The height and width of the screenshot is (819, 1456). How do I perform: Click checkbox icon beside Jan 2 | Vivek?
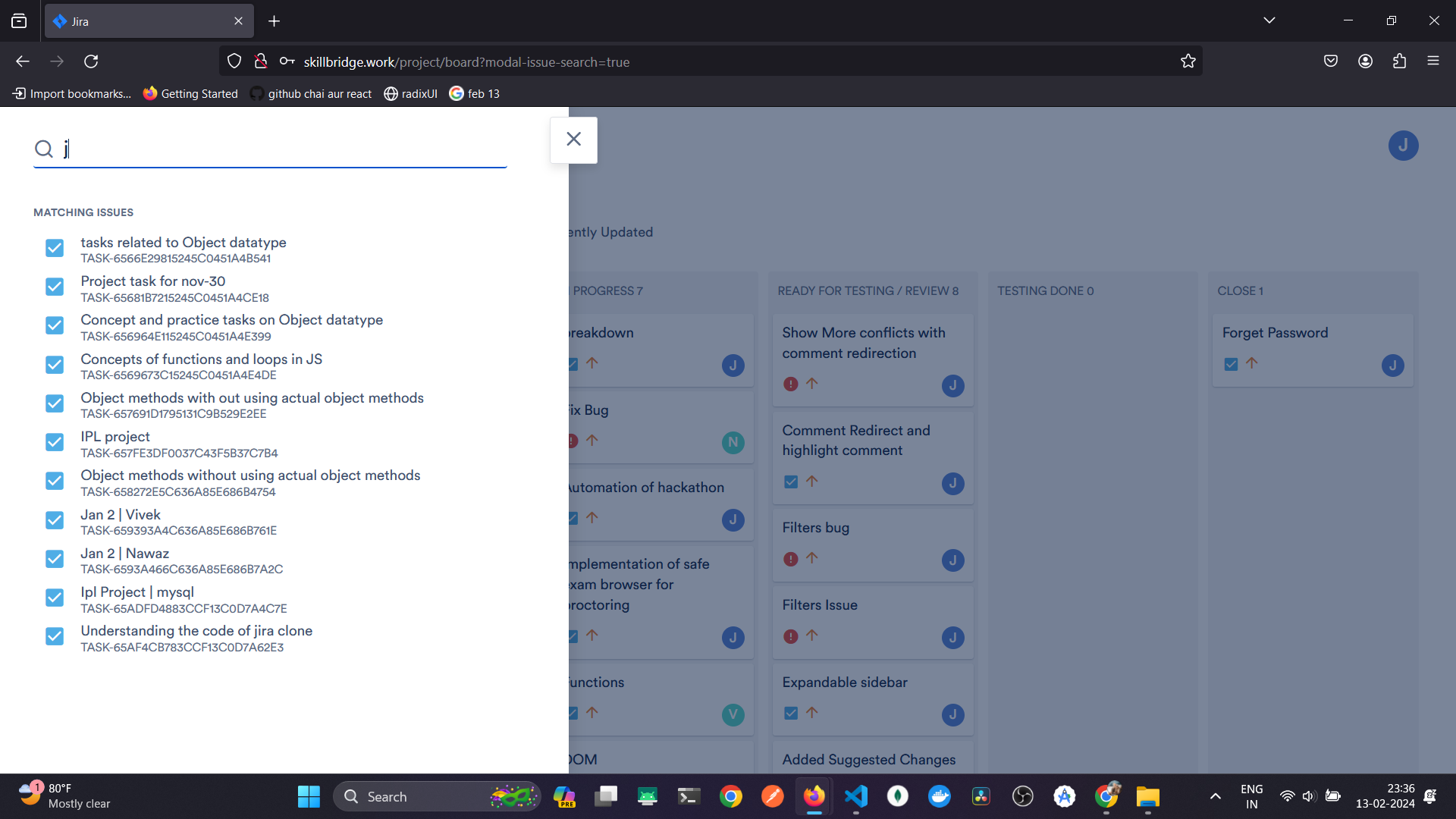[x=55, y=520]
